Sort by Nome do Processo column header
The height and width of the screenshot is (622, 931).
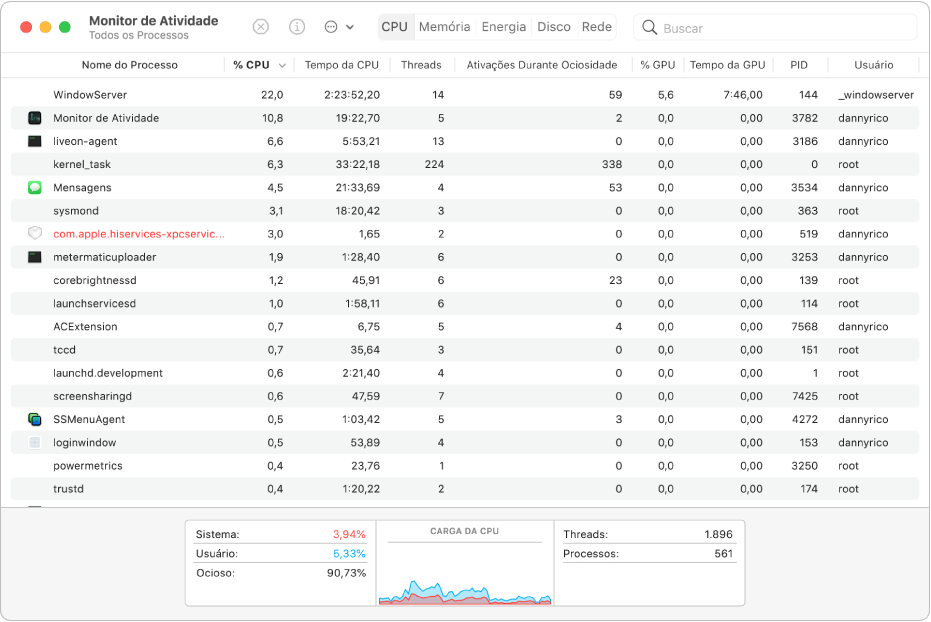129,65
